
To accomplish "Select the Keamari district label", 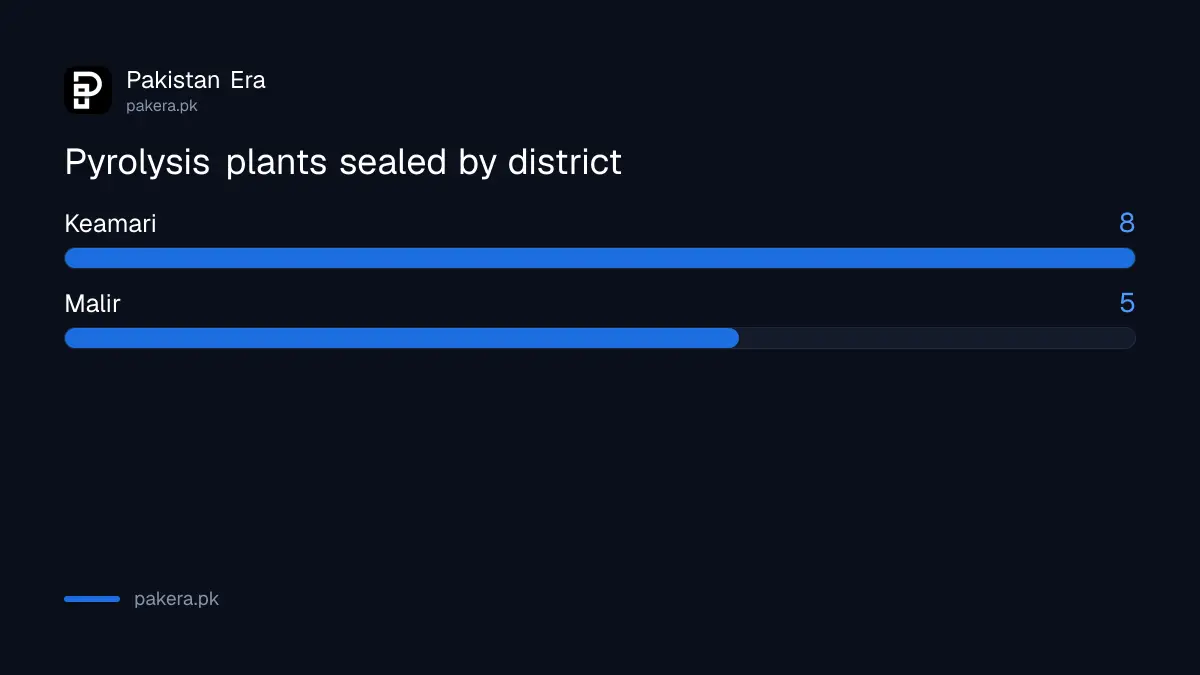I will (x=110, y=224).
